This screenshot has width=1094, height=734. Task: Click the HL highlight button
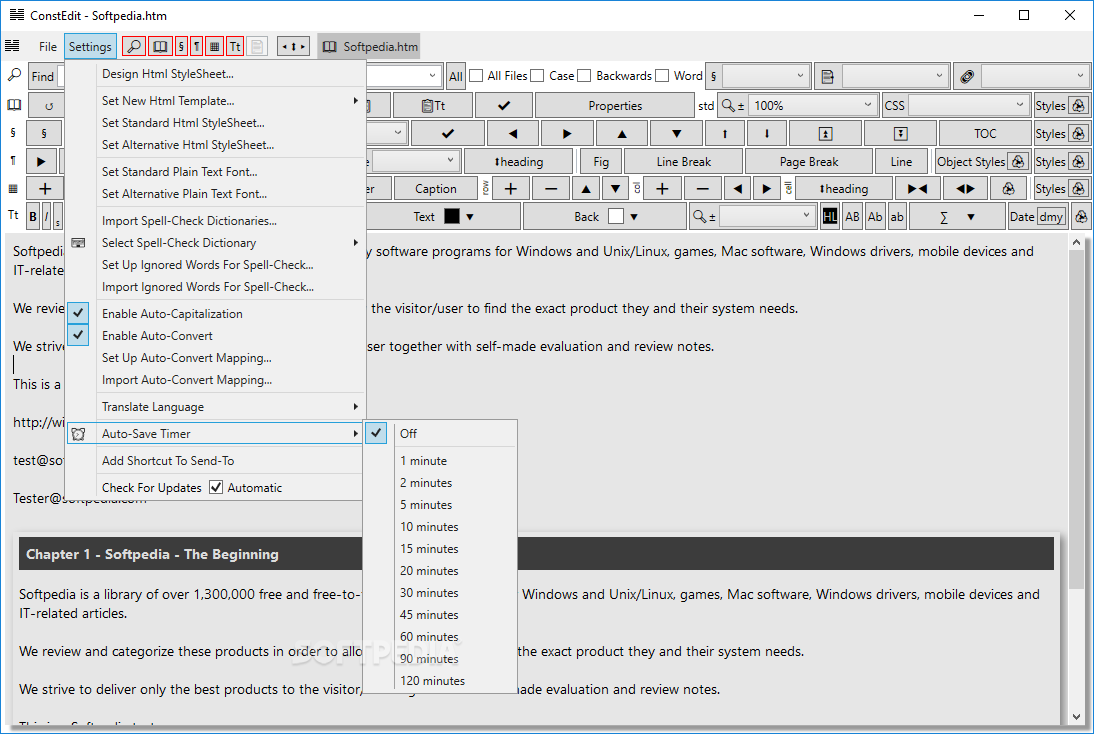(x=830, y=217)
